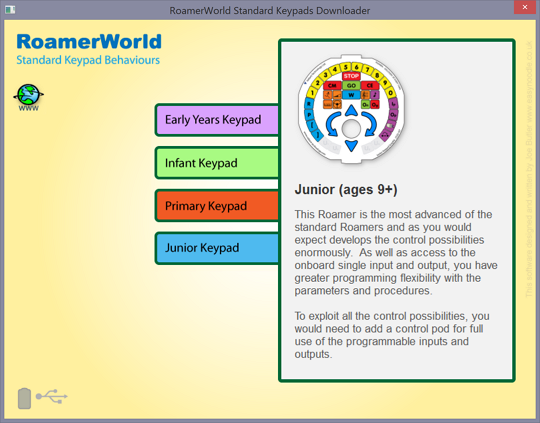The image size is (540, 423).
Task: Open the WWW globe website icon
Action: [29, 97]
